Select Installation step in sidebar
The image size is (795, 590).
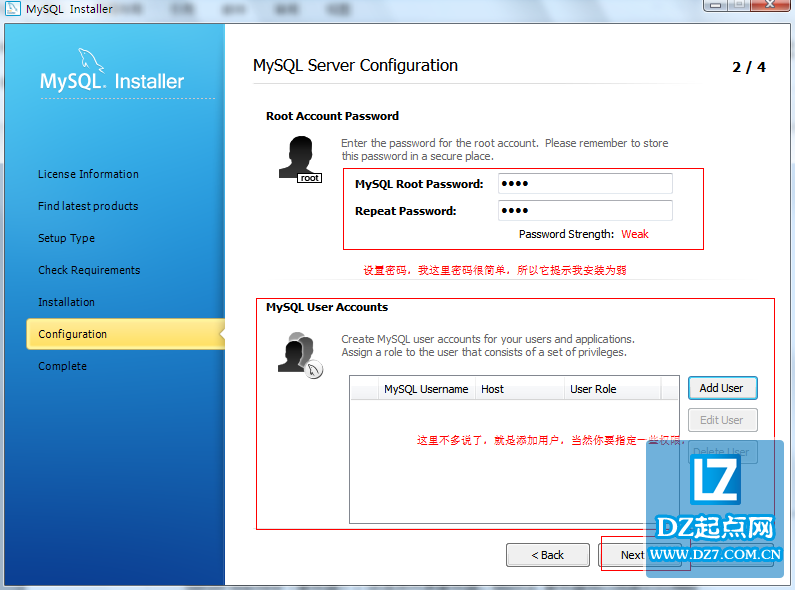coord(66,302)
